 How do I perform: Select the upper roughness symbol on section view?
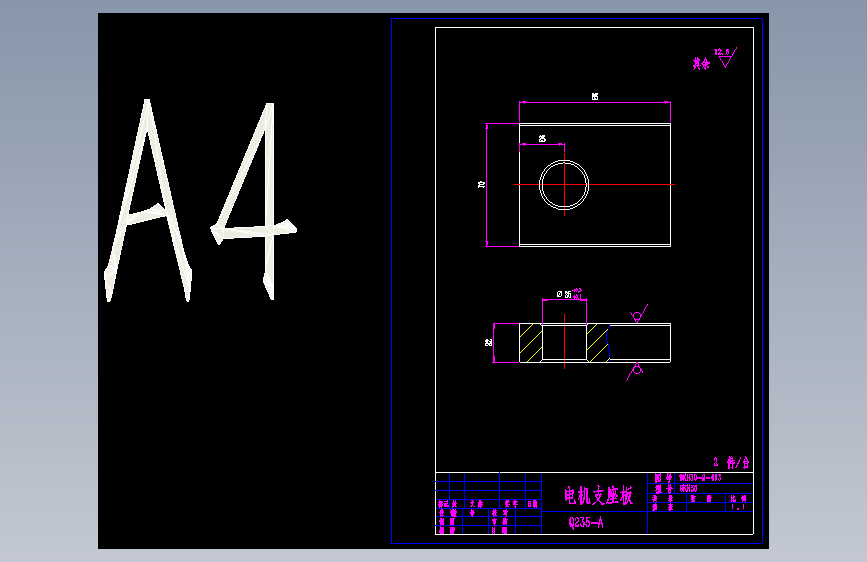639,314
